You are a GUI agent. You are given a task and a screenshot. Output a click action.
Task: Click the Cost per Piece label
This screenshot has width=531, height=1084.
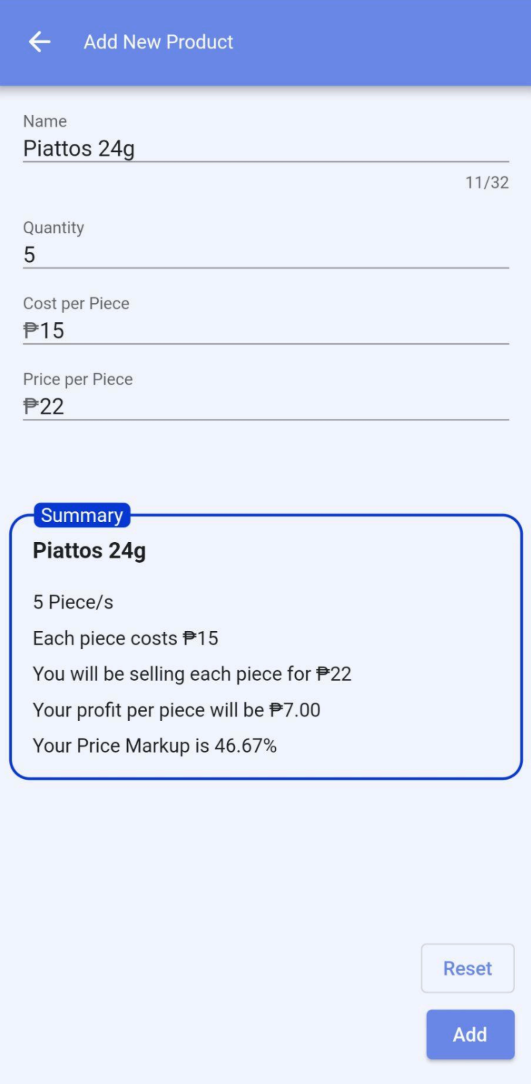point(76,303)
